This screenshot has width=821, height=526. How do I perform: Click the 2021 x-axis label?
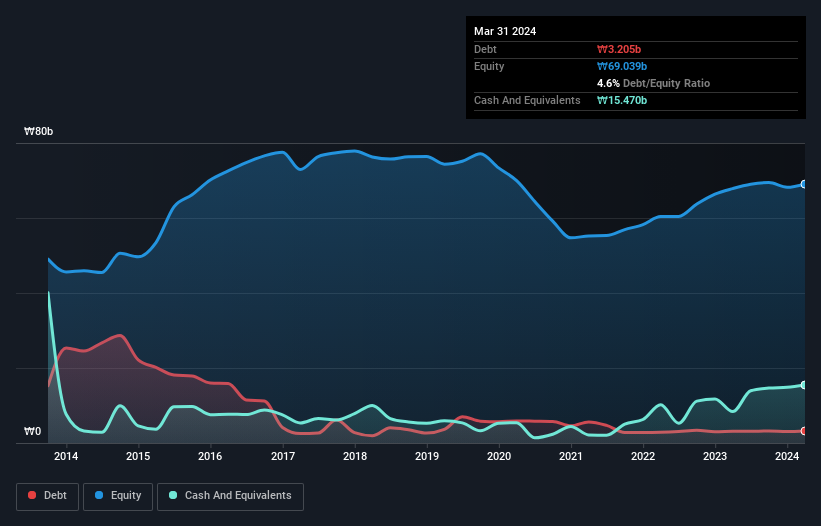point(571,456)
